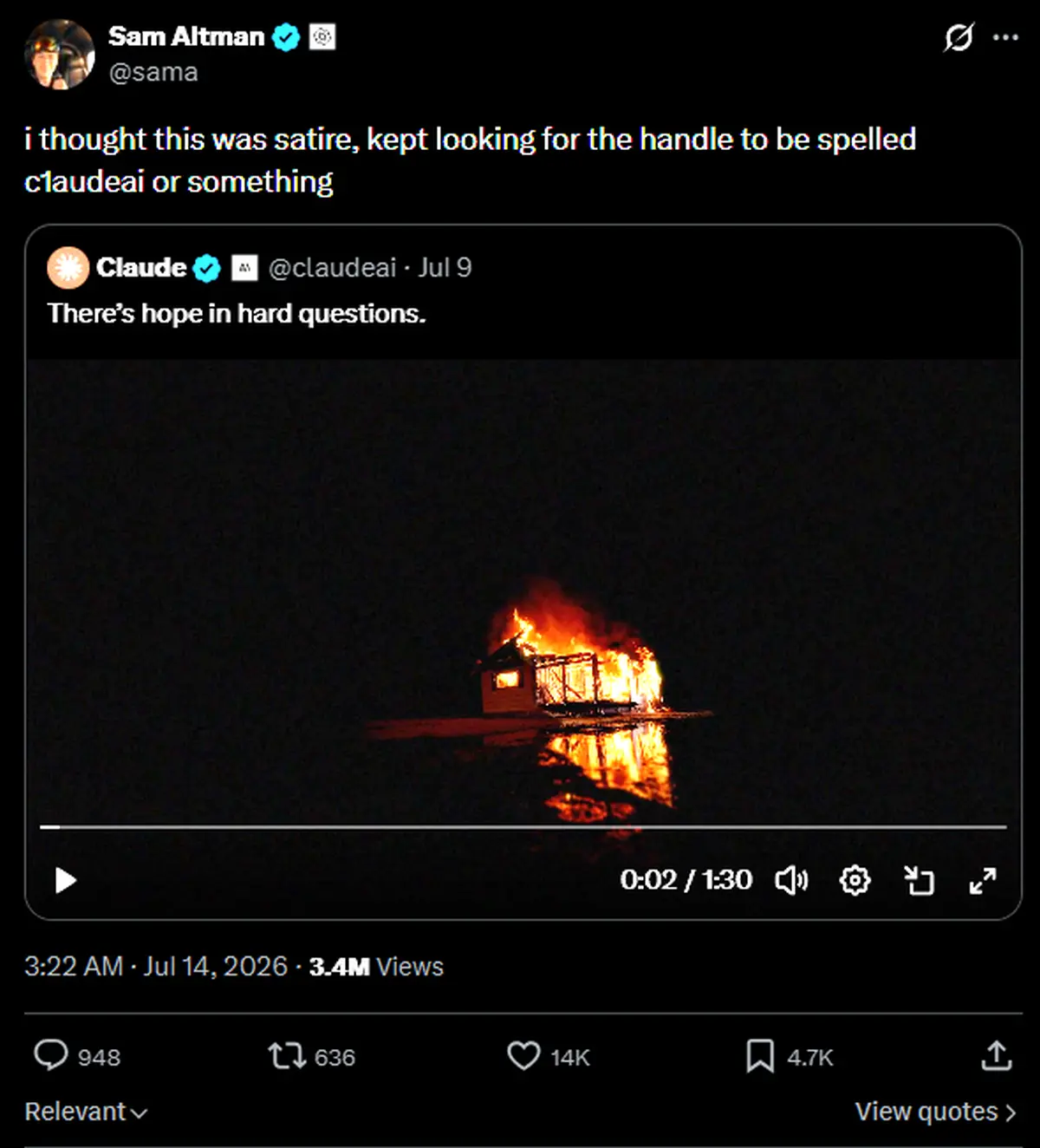
Task: Open View quotes link
Action: coord(935,1112)
